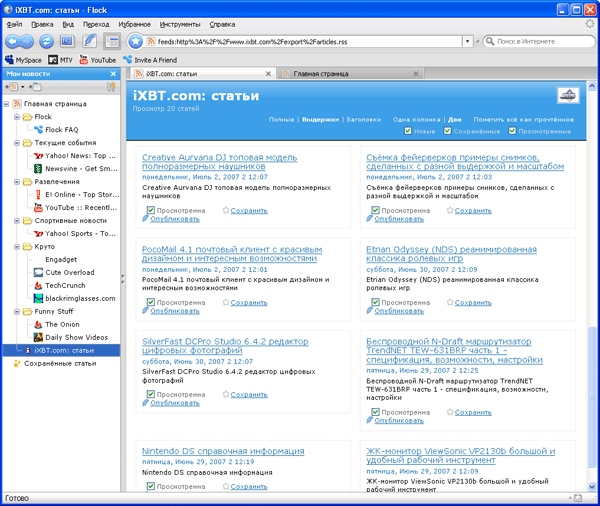Screen dimensions: 600x506
Task: Toggle Сохранённые filter checkbox
Action: [447, 131]
